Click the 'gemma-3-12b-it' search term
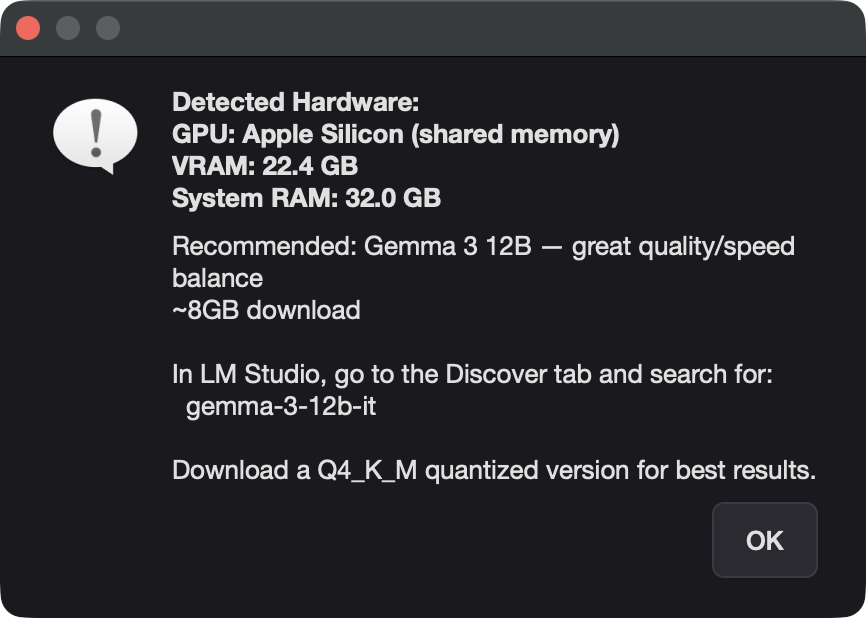Image resolution: width=866 pixels, height=618 pixels. pyautogui.click(x=281, y=406)
